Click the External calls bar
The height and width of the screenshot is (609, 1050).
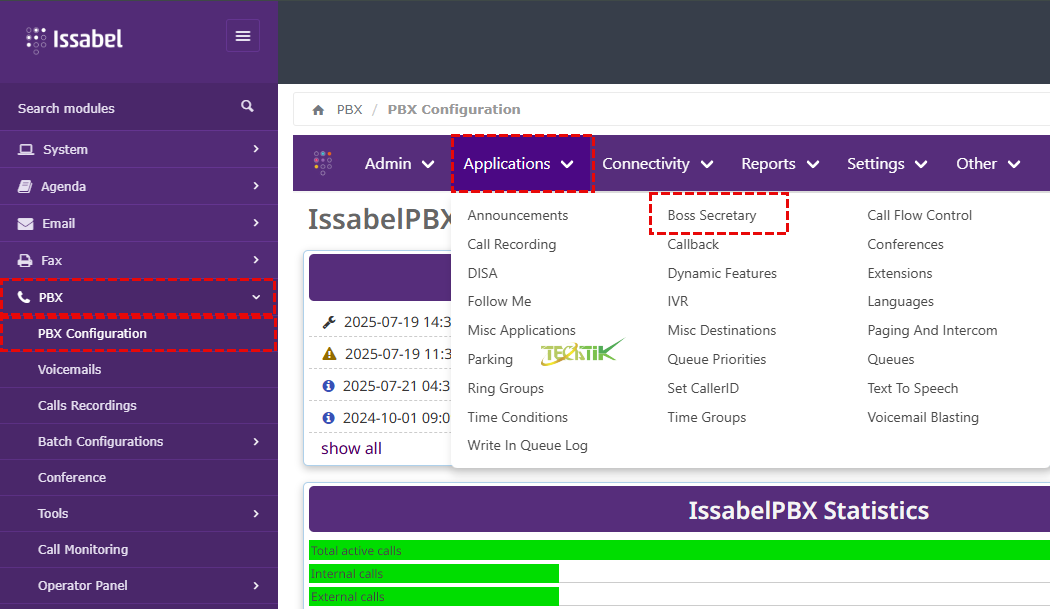(434, 596)
